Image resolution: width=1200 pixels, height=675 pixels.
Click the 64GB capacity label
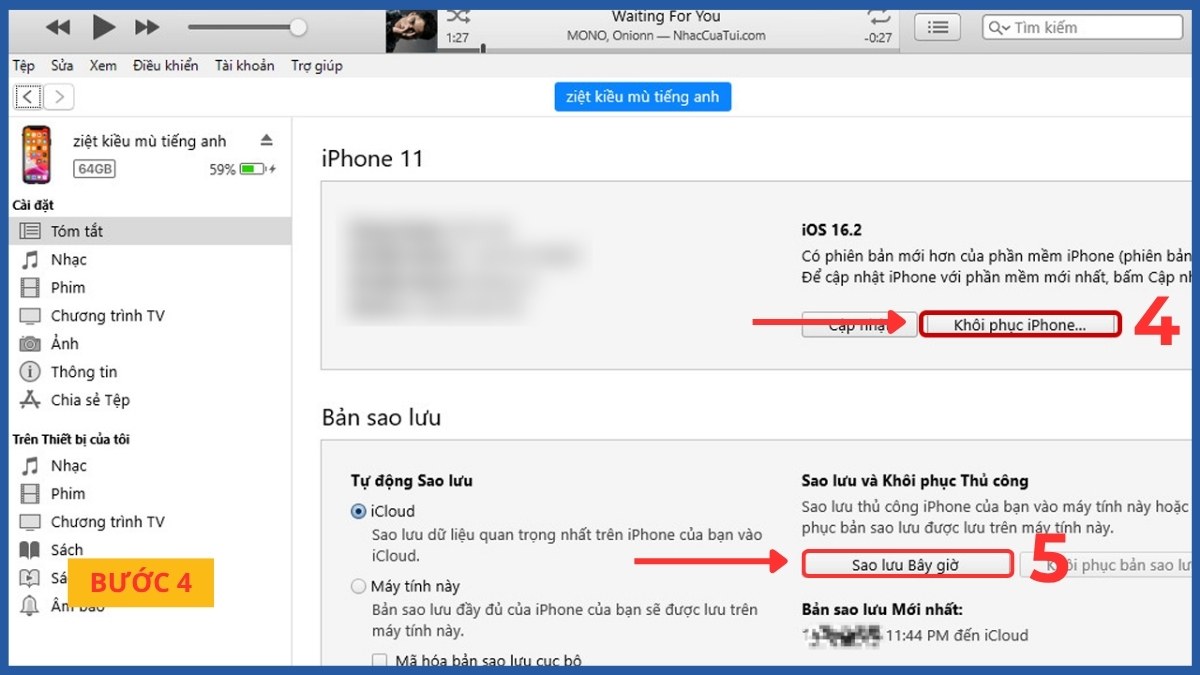pyautogui.click(x=95, y=169)
